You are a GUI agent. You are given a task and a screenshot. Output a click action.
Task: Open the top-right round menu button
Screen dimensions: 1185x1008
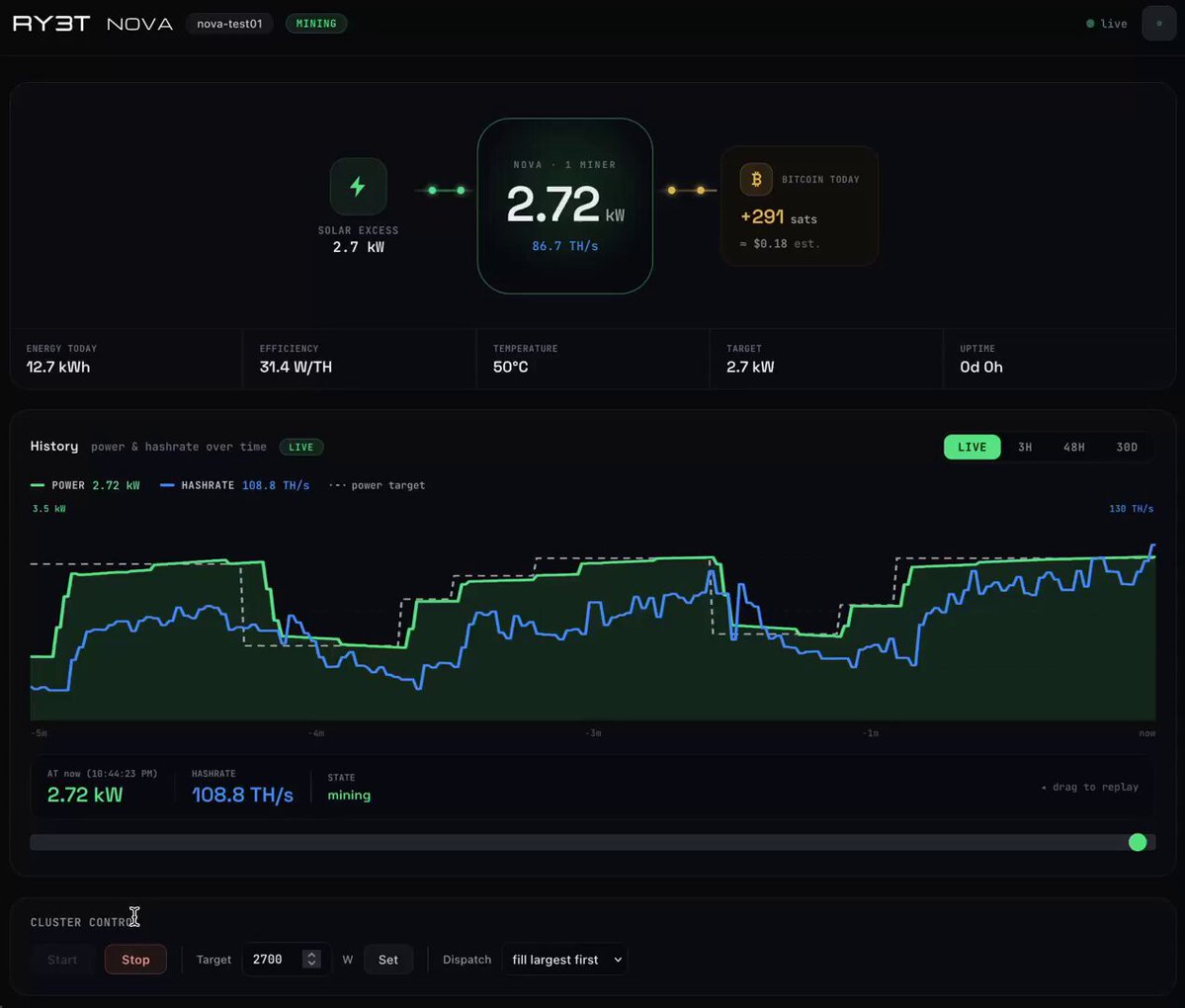pos(1158,24)
